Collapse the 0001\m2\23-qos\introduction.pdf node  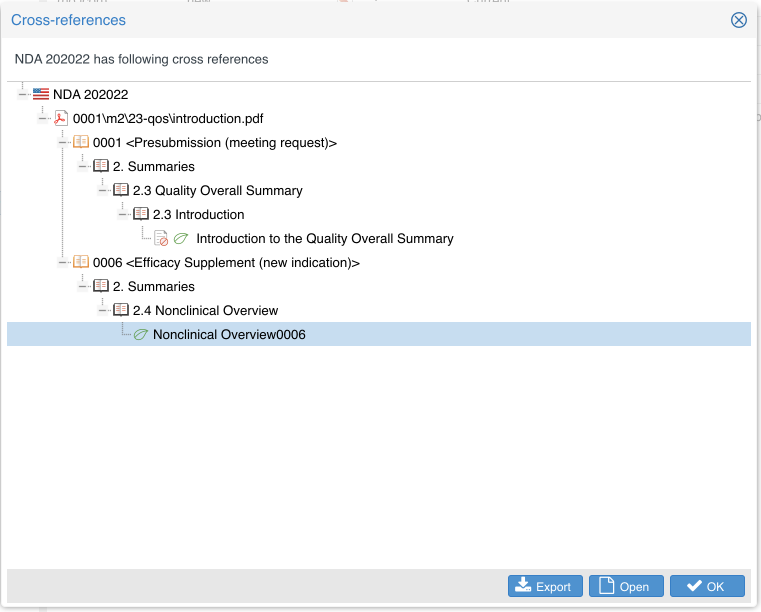point(43,118)
